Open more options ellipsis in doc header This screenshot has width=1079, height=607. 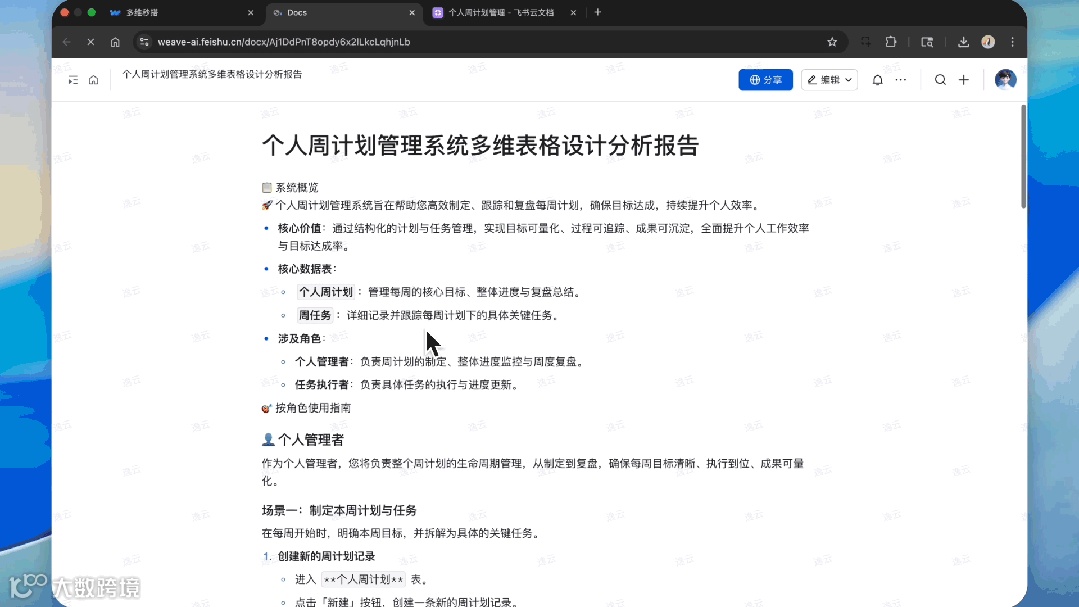(901, 80)
